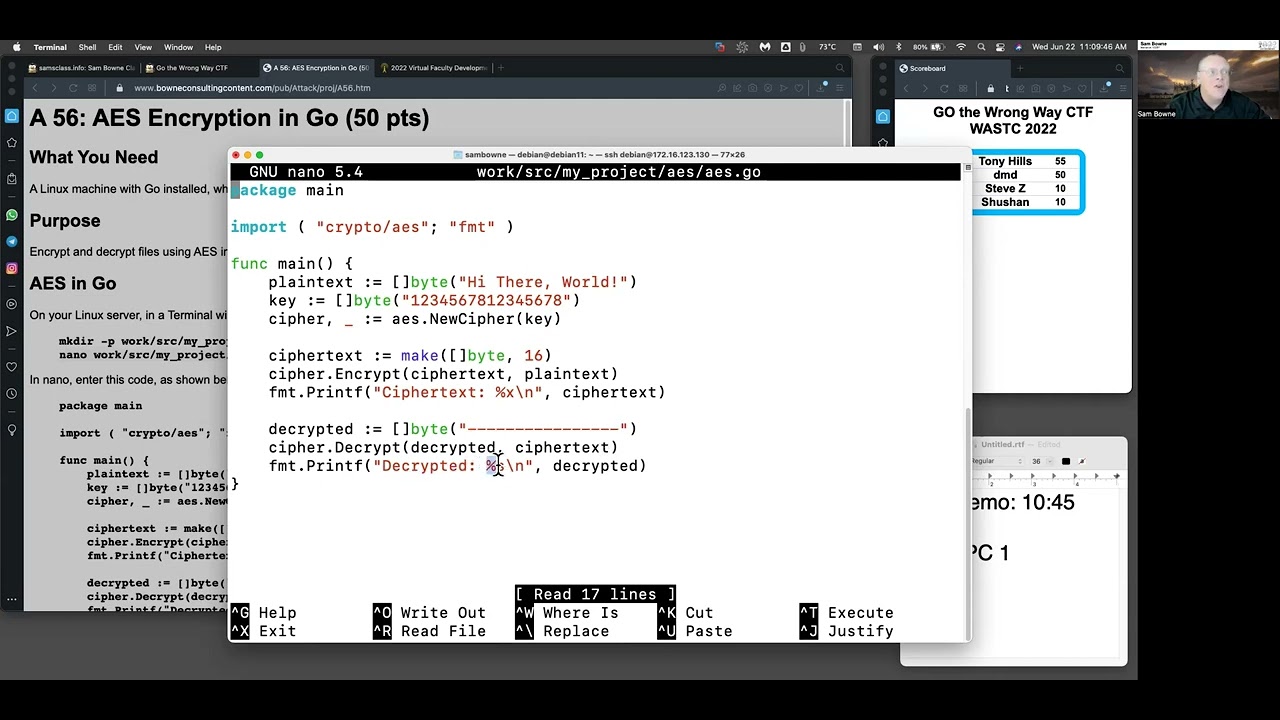This screenshot has width=1280, height=720.
Task: Switch to Go the Wrong Way CTF tab
Action: click(x=200, y=68)
